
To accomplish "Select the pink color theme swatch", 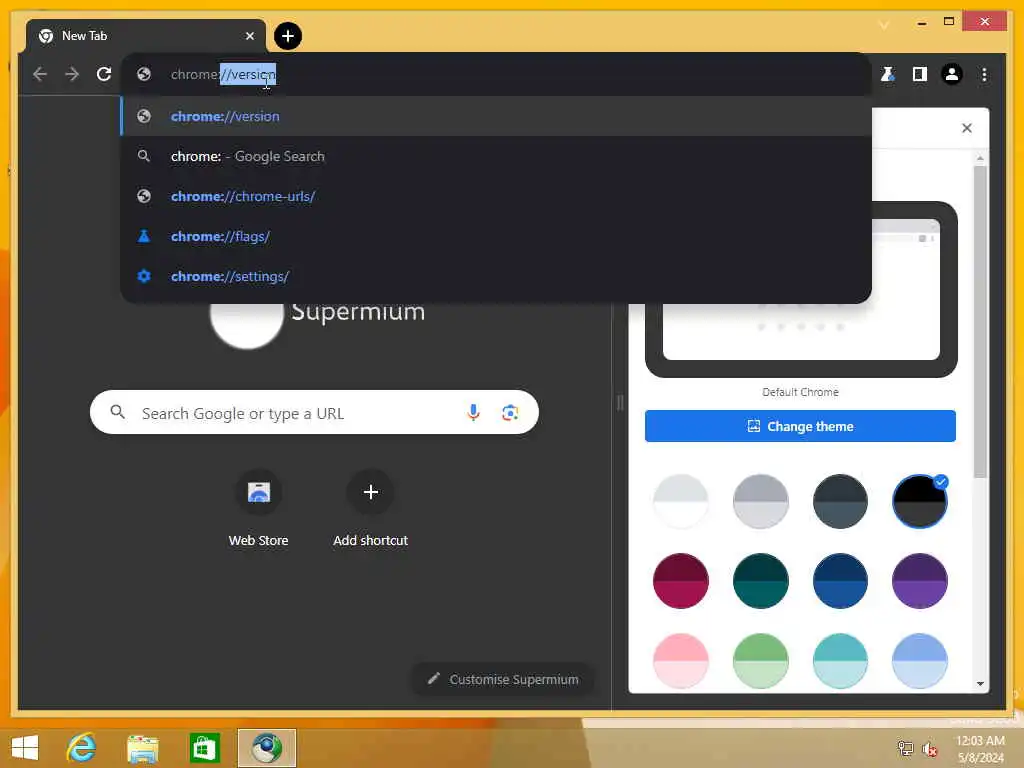I will (680, 660).
